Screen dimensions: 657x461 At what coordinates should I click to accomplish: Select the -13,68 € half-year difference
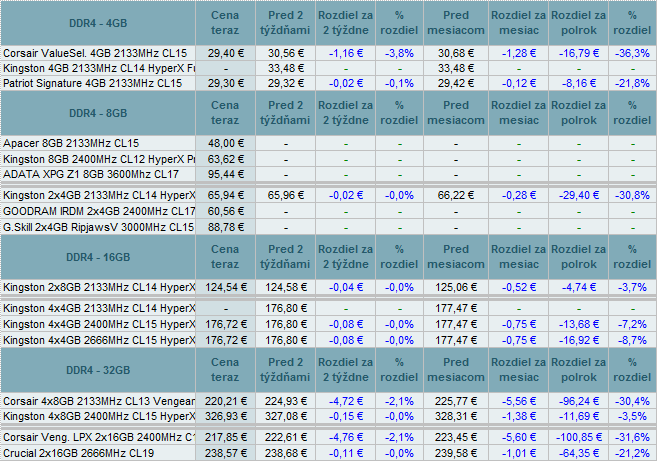[579, 324]
